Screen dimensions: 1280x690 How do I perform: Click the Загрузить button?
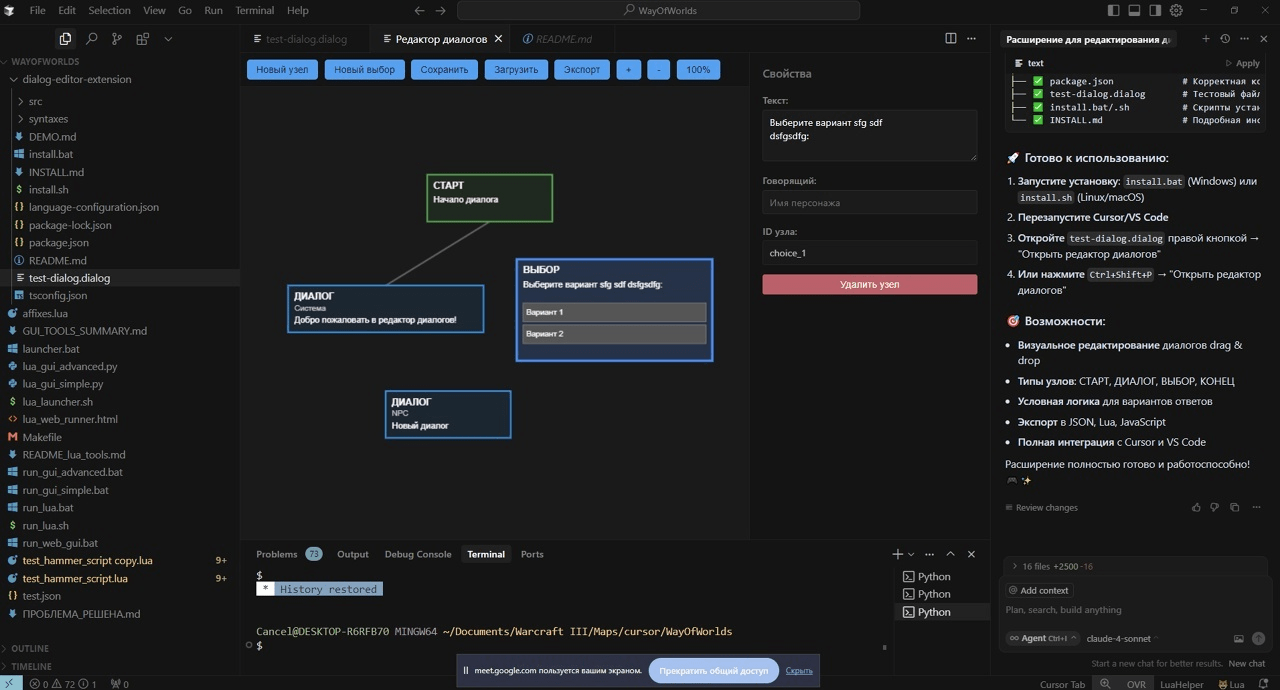click(x=516, y=70)
